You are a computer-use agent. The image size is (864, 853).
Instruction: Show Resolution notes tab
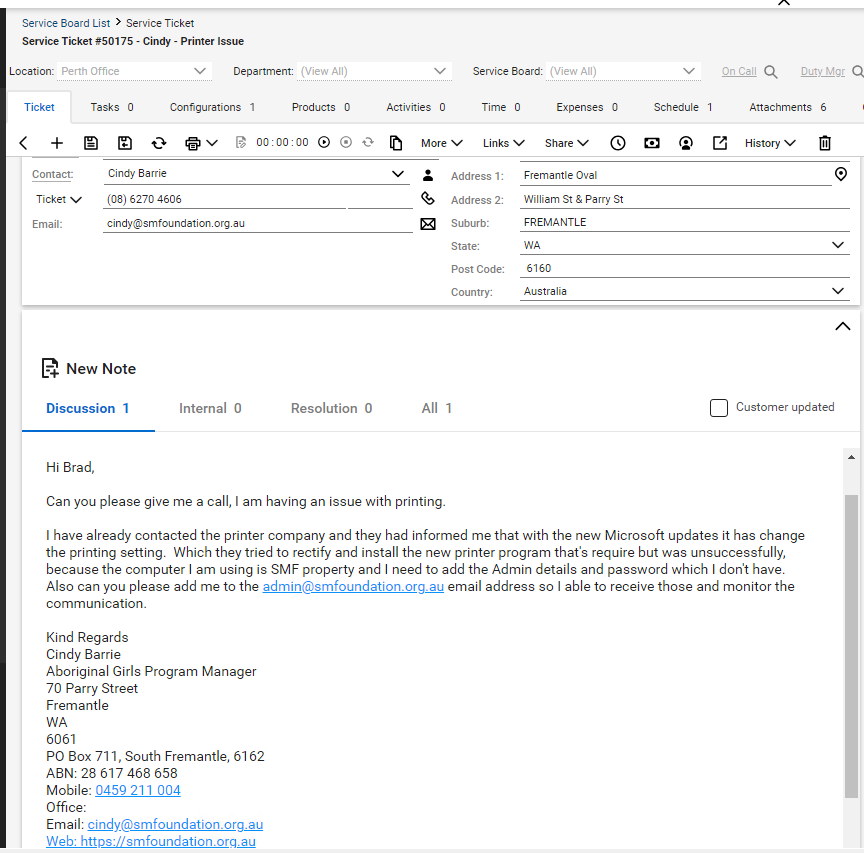click(x=331, y=408)
